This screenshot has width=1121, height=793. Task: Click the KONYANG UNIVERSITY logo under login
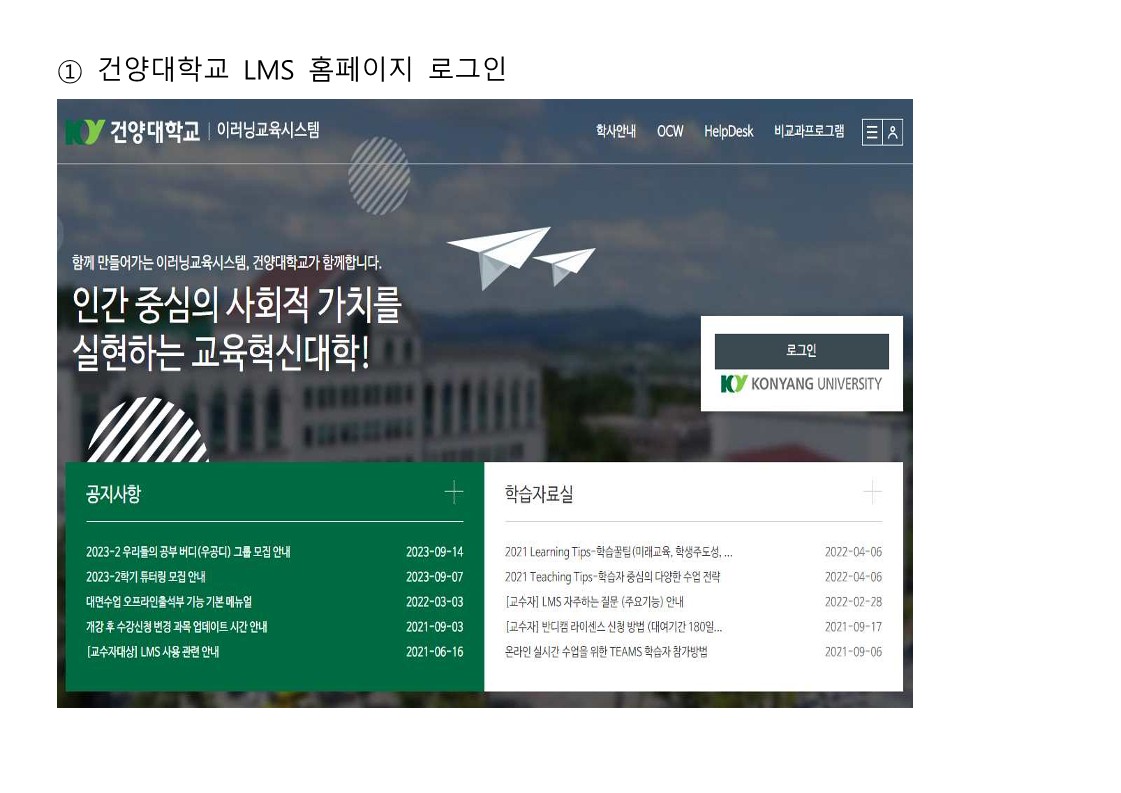click(801, 384)
